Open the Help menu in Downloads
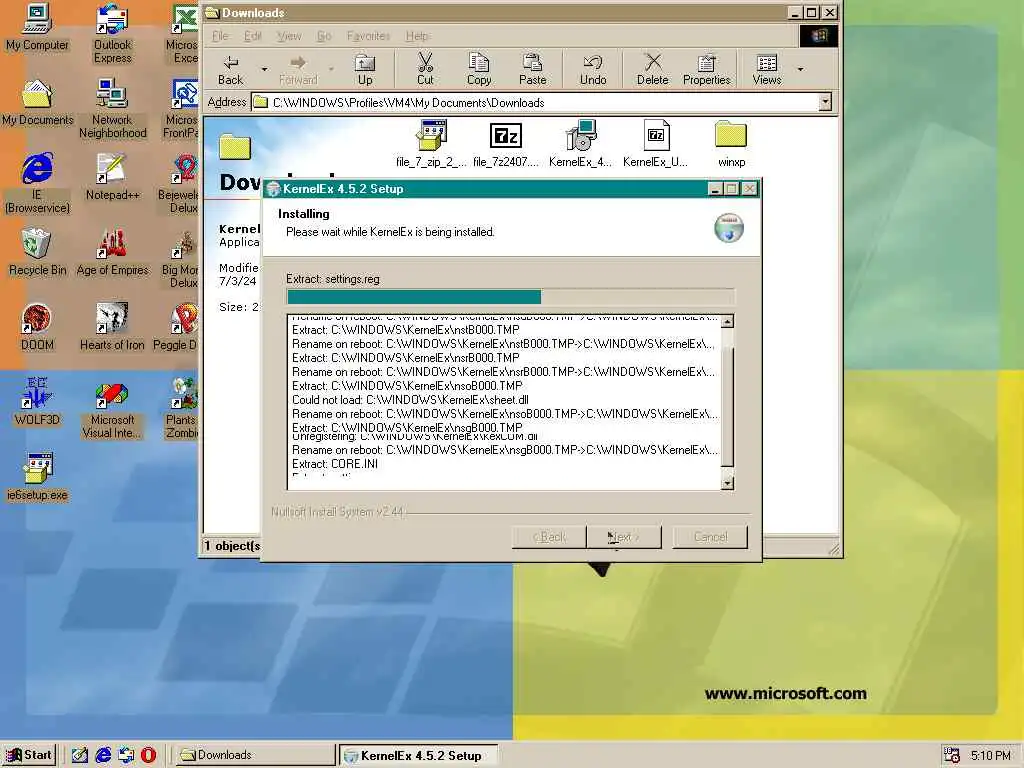The height and width of the screenshot is (768, 1024). pyautogui.click(x=417, y=36)
